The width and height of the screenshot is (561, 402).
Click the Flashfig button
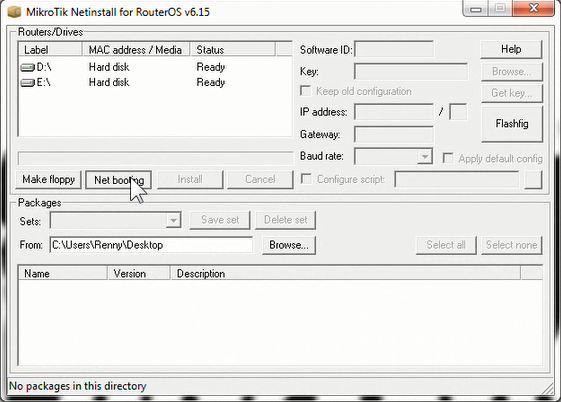512,124
